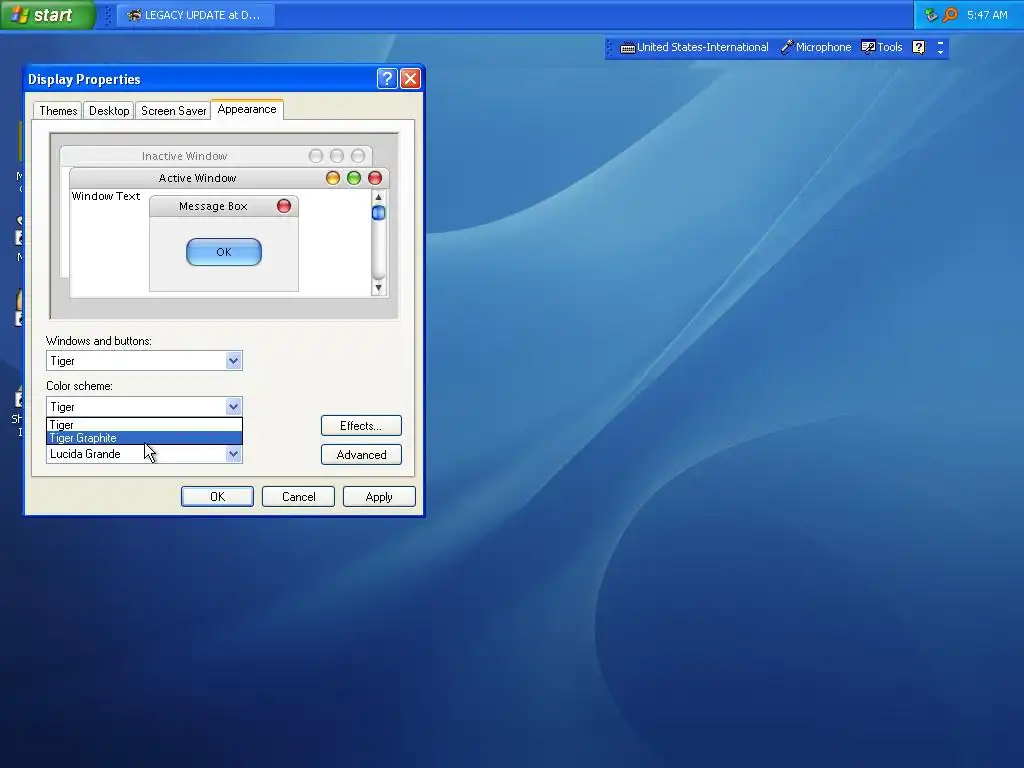Pick Tiger in color scheme list

[144, 424]
